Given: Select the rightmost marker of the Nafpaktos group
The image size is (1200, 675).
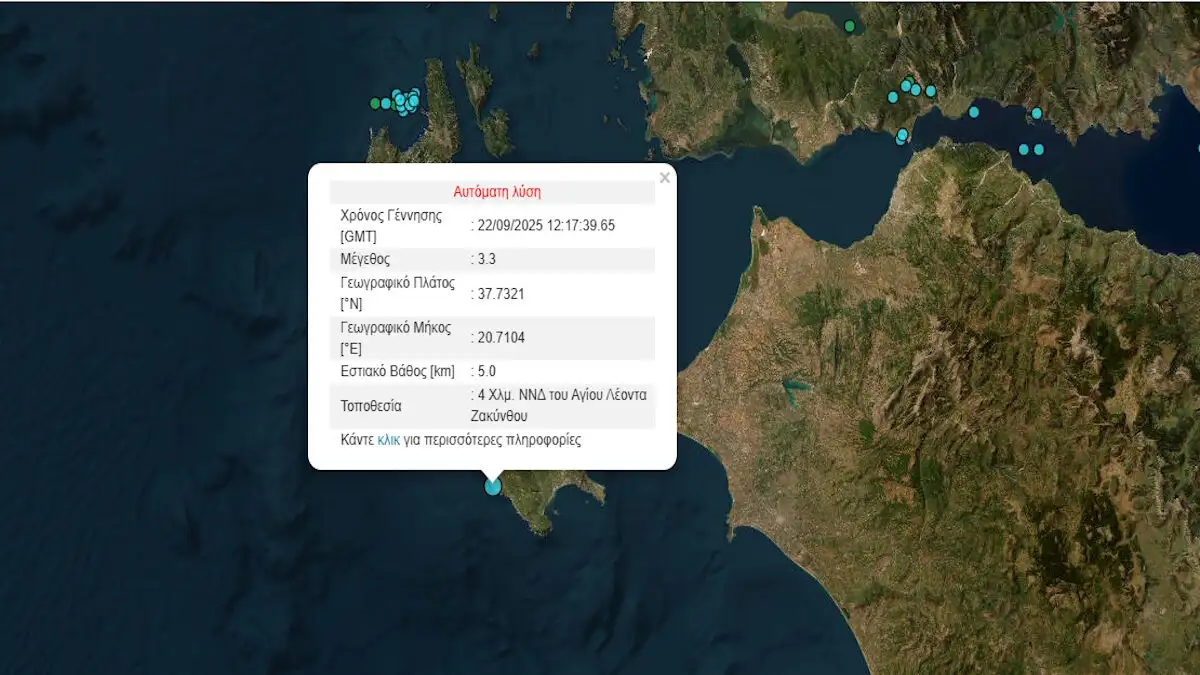Looking at the screenshot, I should click(x=930, y=91).
